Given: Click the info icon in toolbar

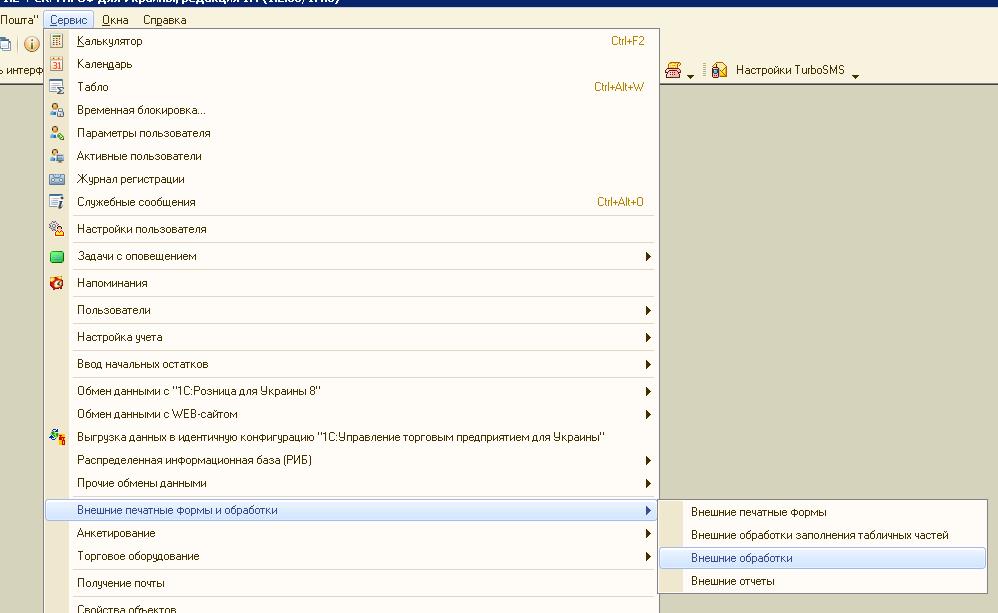Looking at the screenshot, I should coord(31,44).
